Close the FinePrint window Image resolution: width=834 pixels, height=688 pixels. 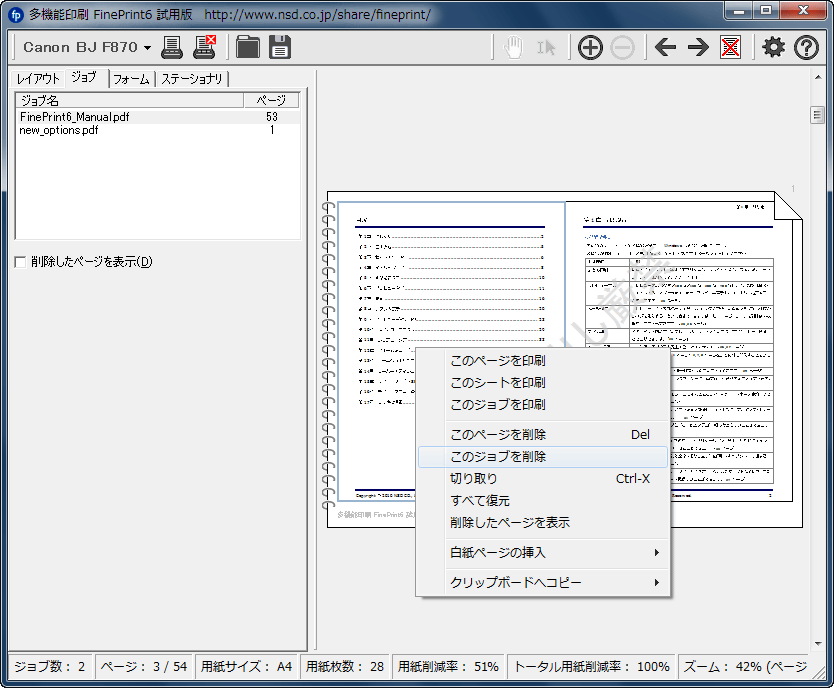pos(804,11)
